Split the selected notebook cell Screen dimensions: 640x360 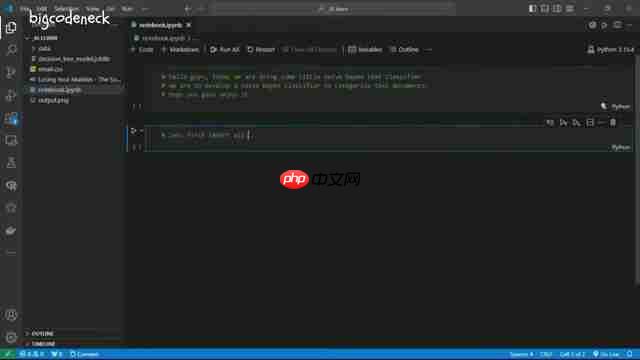590,122
